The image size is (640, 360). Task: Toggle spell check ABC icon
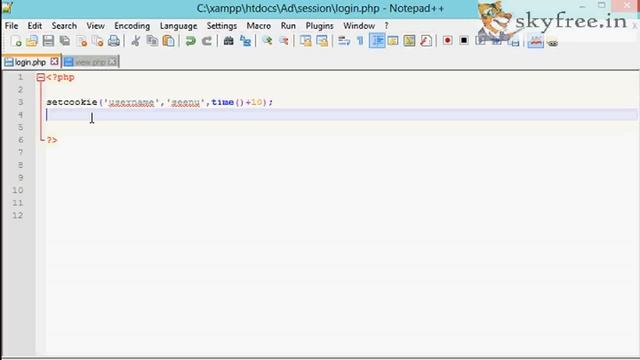tap(536, 41)
